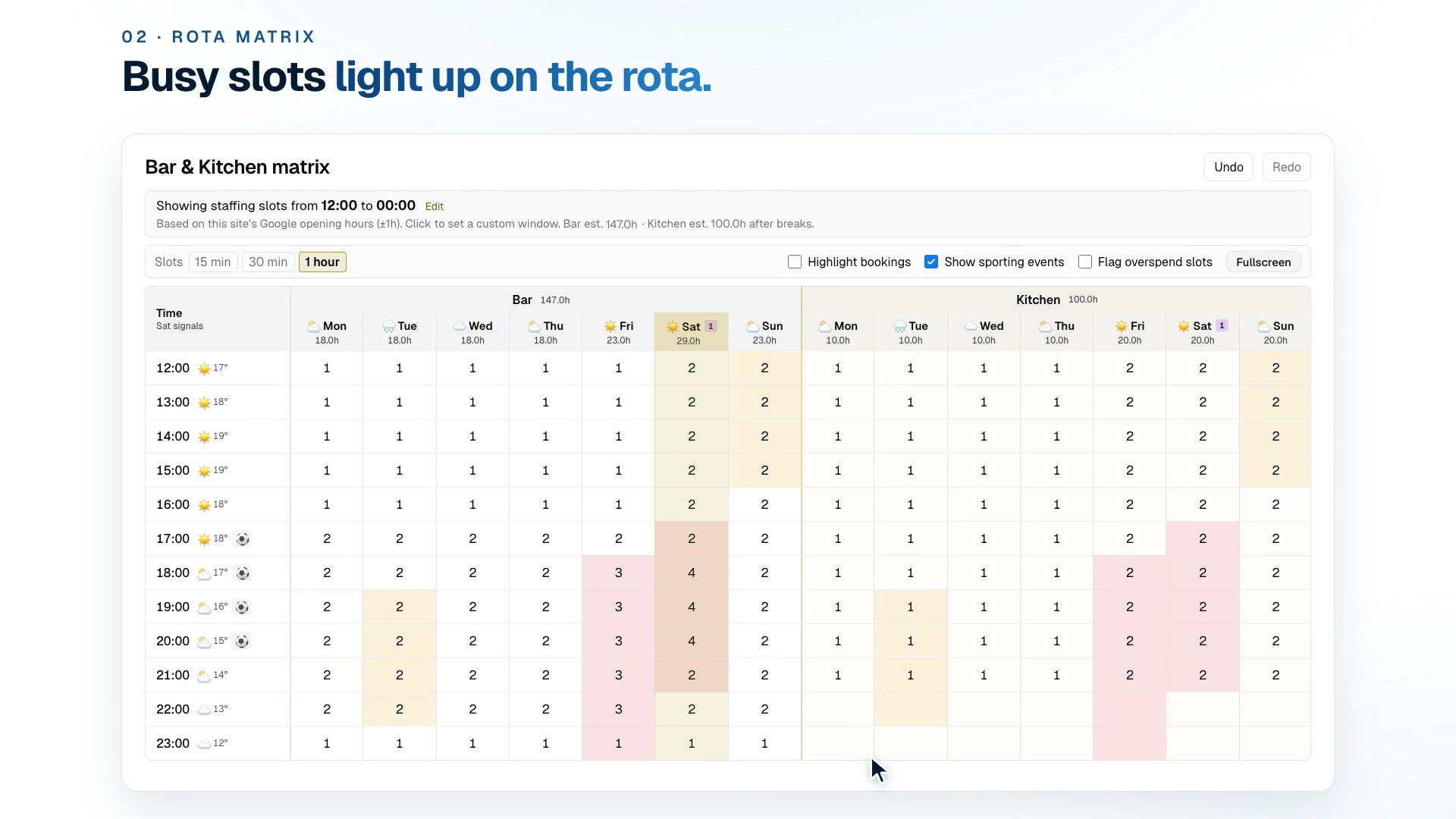Click the sun weather icon at 12:00
The width and height of the screenshot is (1456, 819).
[204, 369]
